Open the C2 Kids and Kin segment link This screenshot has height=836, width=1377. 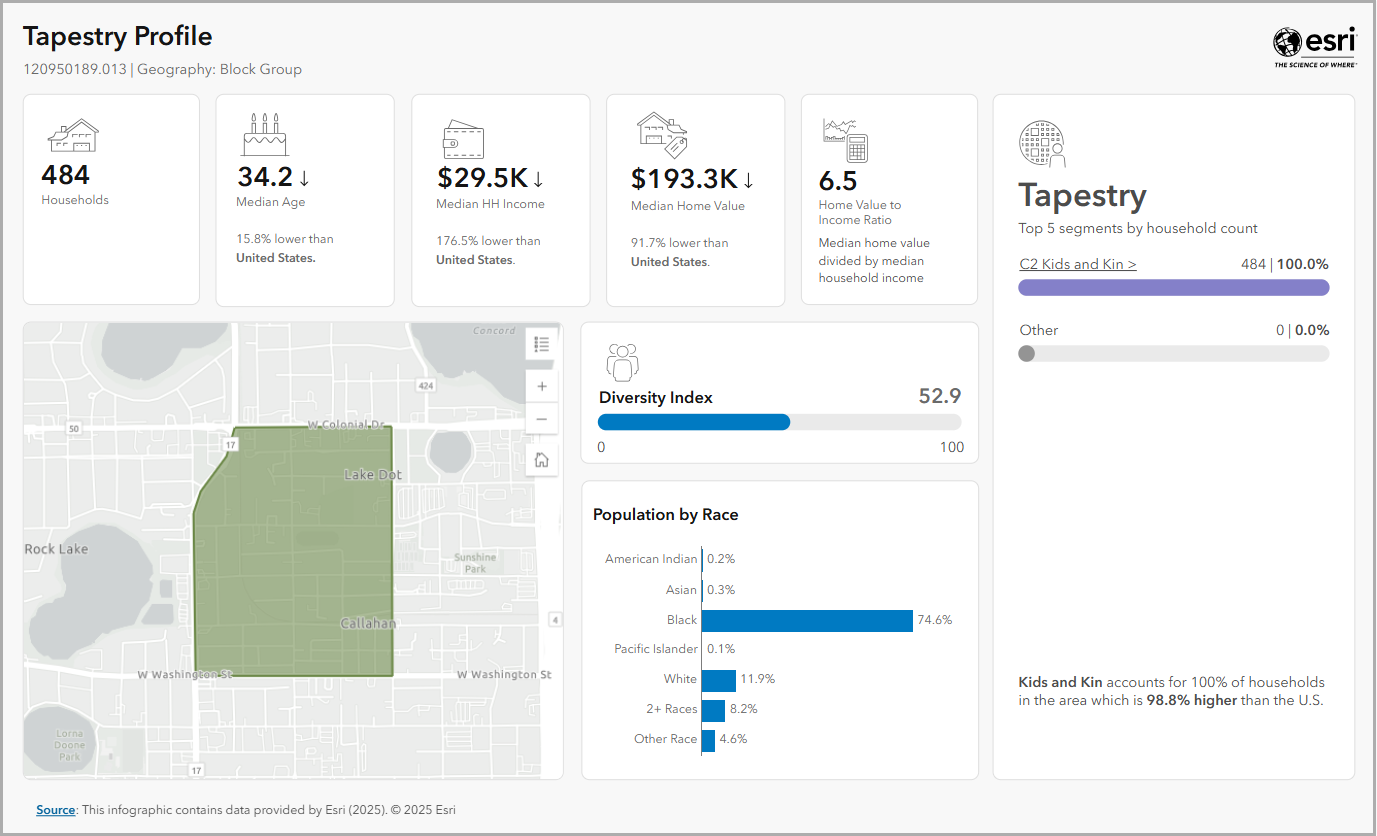click(x=1077, y=265)
